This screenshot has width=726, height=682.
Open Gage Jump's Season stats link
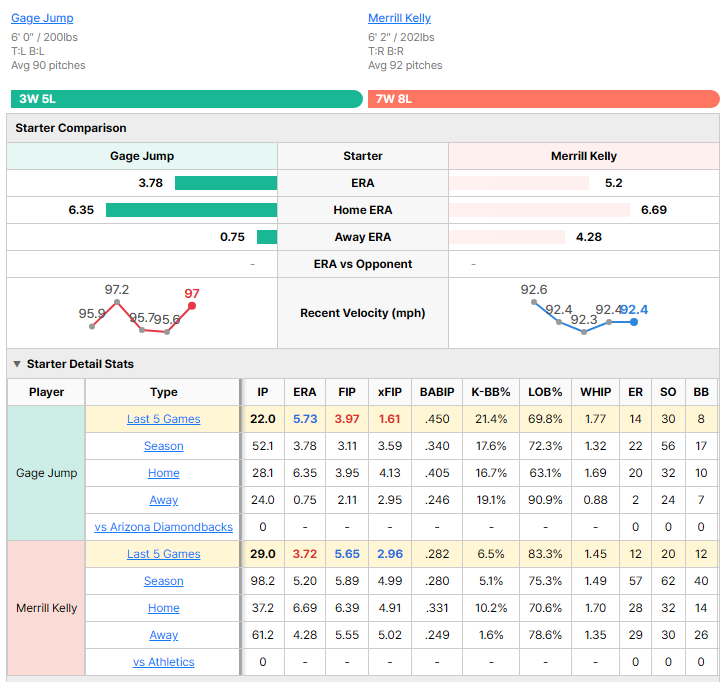(163, 446)
